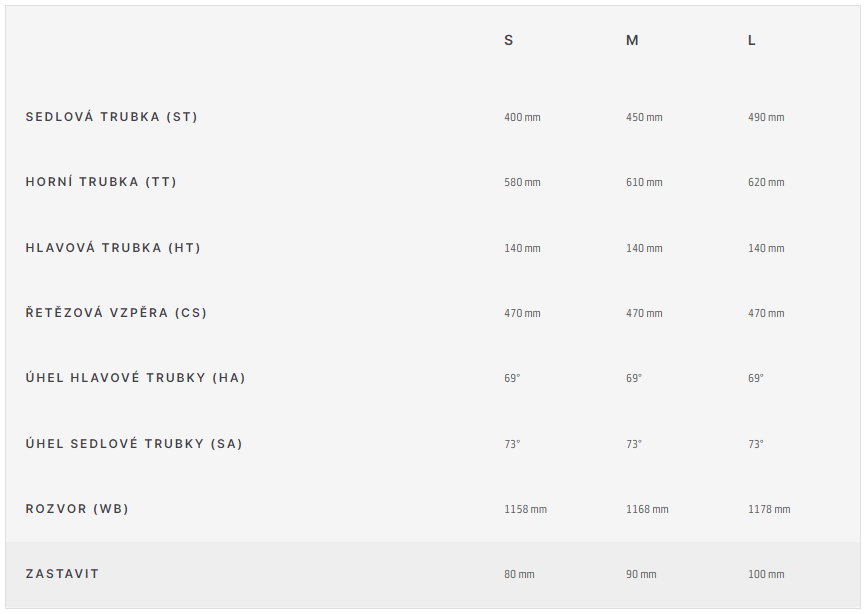Select the 1178 mm wheelbase value

769,509
